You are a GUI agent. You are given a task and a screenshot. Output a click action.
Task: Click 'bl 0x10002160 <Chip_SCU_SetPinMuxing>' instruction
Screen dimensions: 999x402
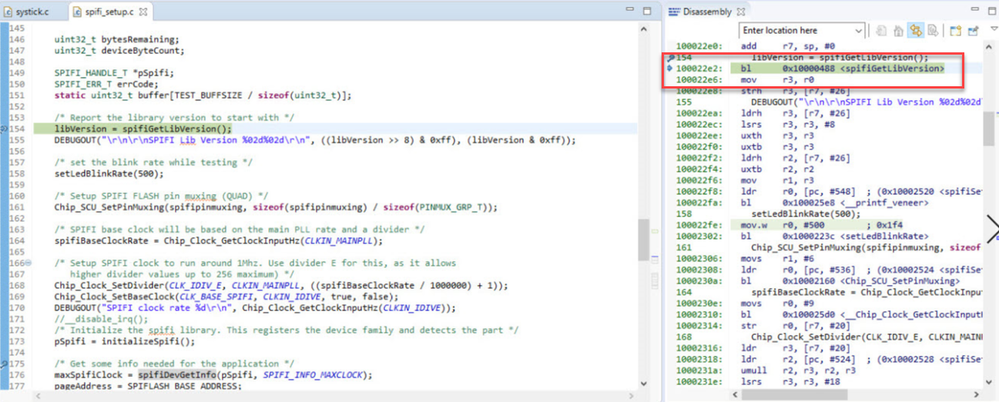(x=850, y=280)
